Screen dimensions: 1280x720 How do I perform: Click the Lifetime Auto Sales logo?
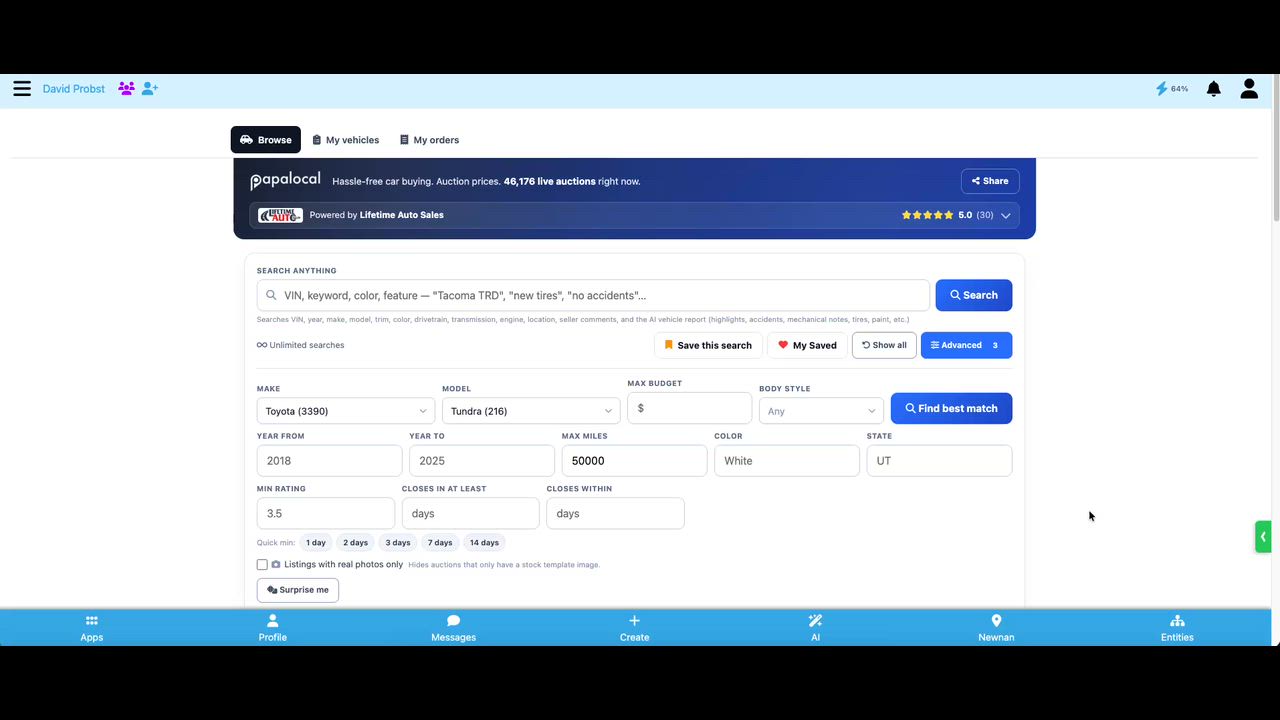[280, 215]
